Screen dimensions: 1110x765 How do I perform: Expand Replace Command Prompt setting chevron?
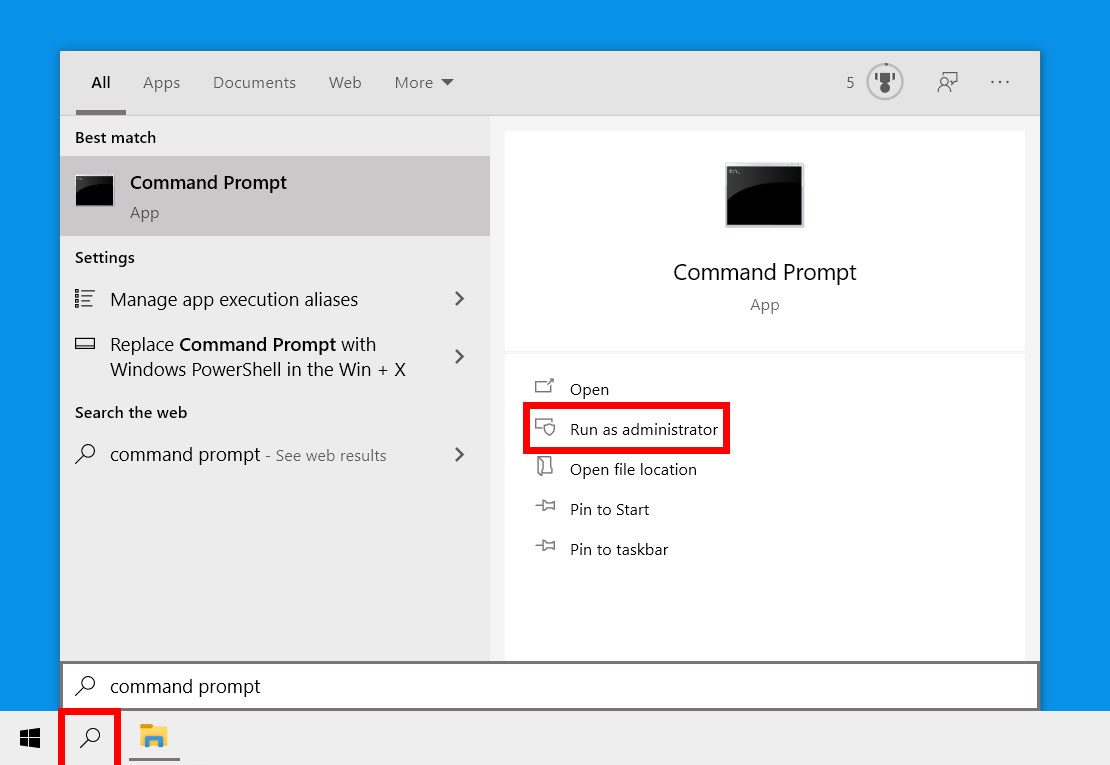tap(459, 356)
